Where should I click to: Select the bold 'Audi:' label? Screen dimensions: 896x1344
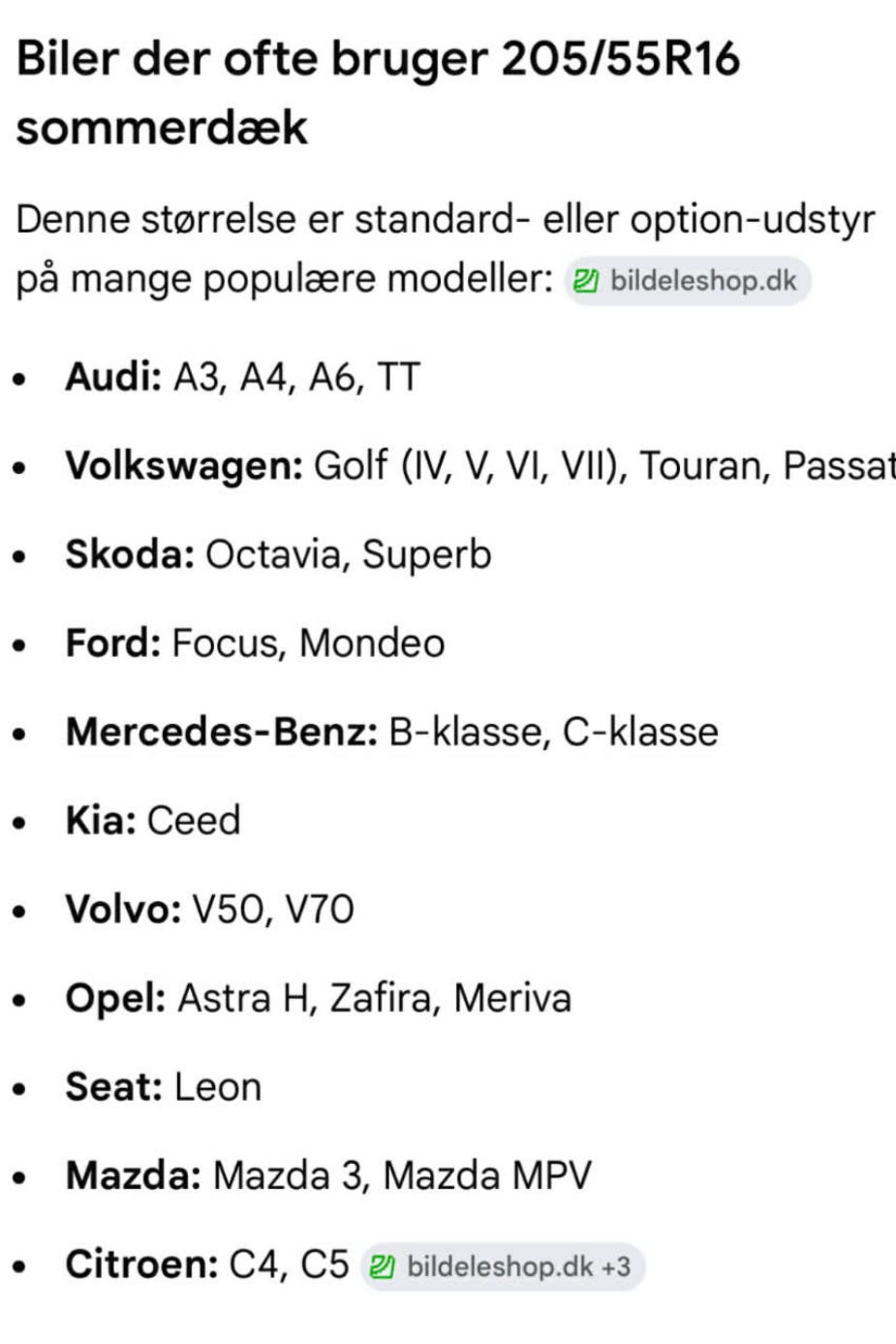point(113,377)
